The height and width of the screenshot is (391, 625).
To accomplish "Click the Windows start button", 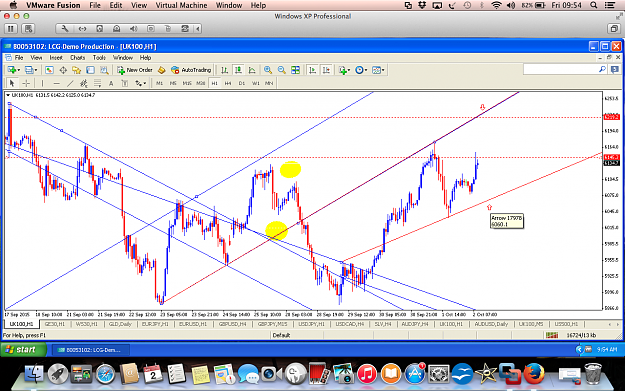I will point(23,350).
